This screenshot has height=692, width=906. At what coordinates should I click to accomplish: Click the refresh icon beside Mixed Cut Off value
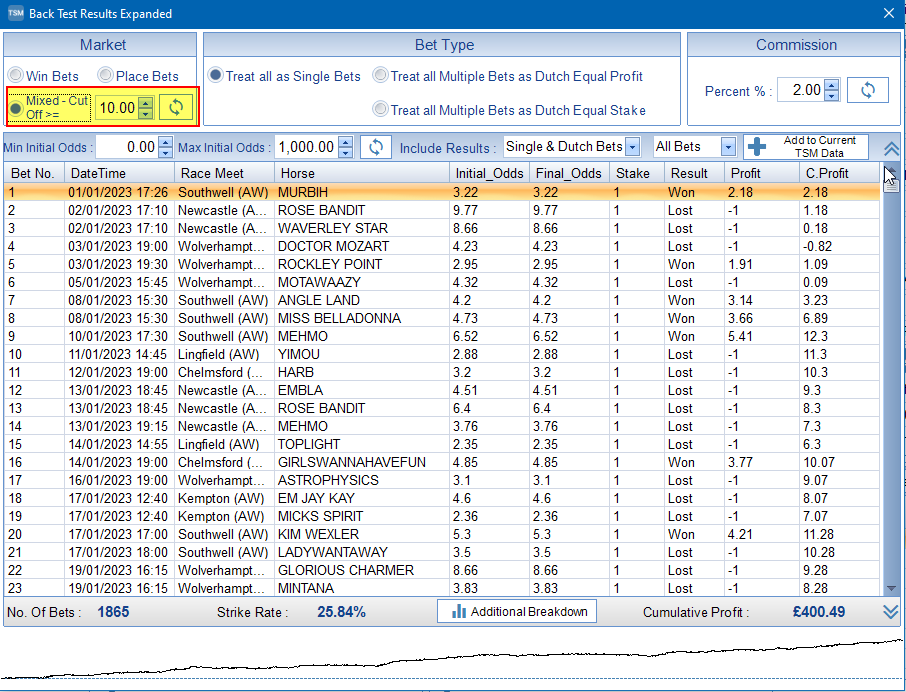click(x=176, y=107)
